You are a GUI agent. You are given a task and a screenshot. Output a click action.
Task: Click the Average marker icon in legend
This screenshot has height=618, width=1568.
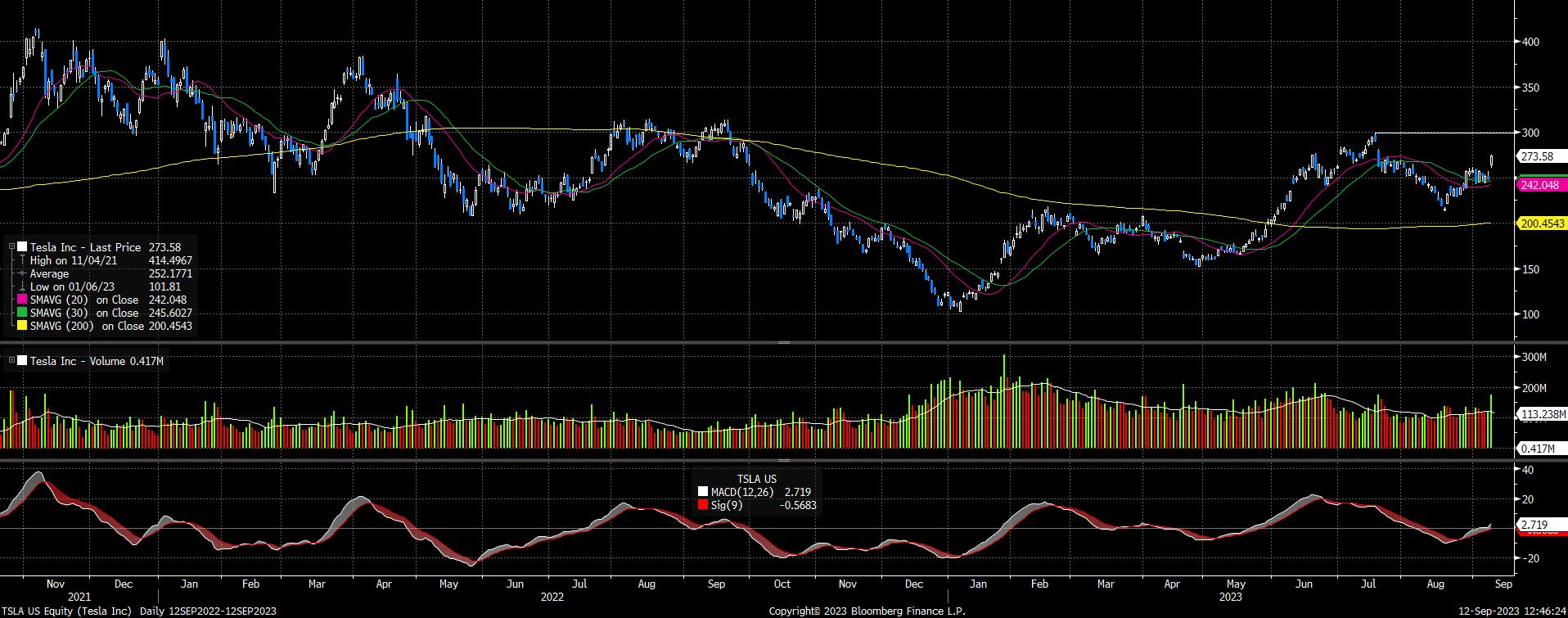[x=22, y=273]
